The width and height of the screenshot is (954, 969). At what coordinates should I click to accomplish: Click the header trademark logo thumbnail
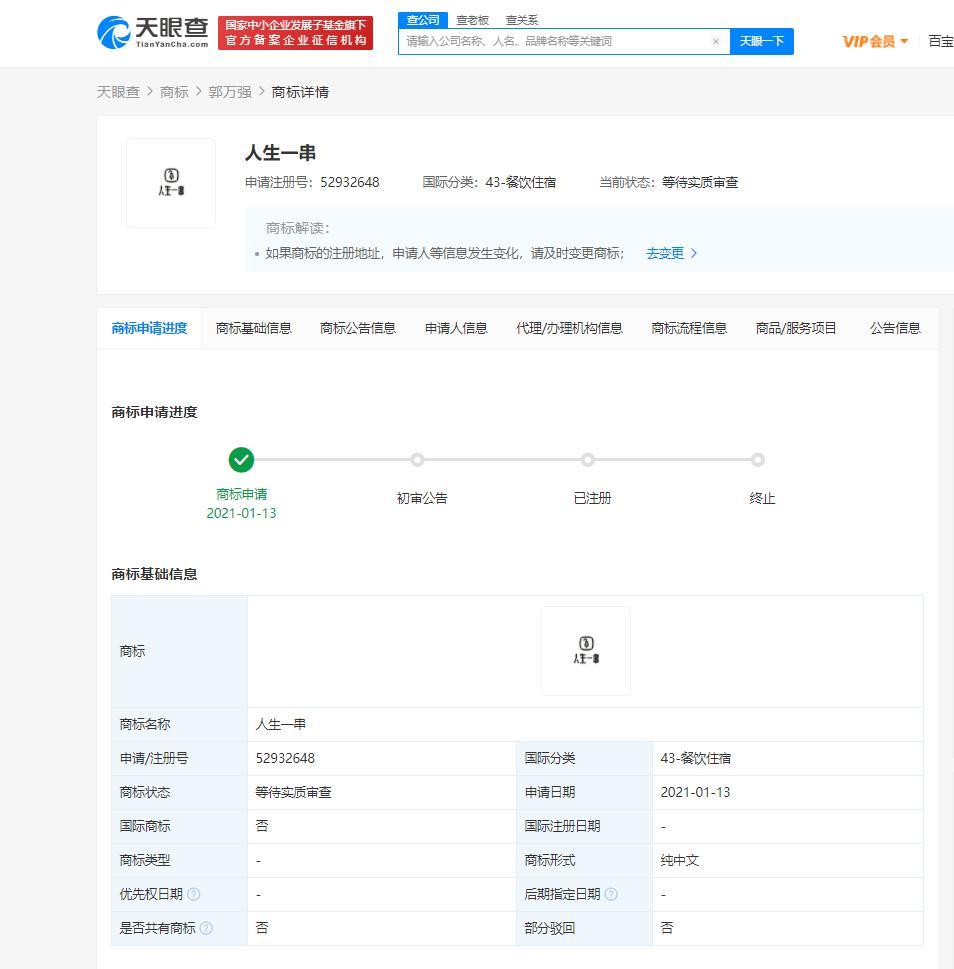pyautogui.click(x=171, y=182)
